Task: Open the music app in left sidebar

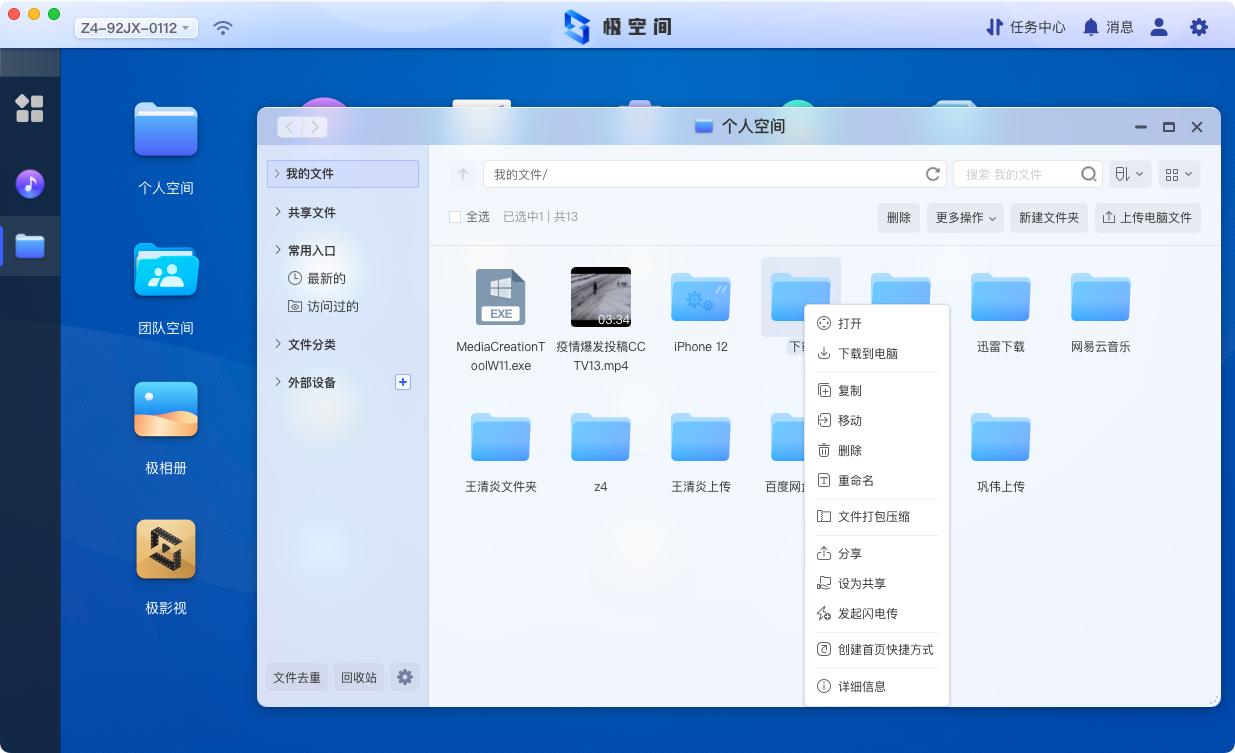Action: click(x=30, y=184)
